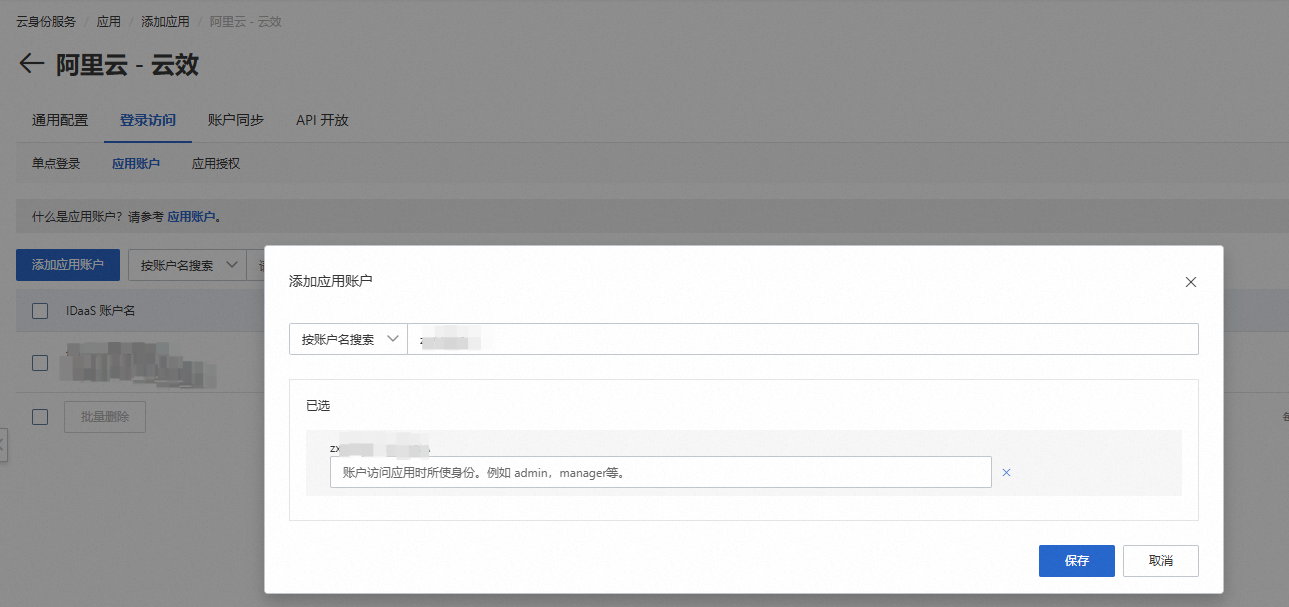Open the 按账户名搜索 dropdown behind the dialog
Image resolution: width=1289 pixels, height=607 pixels.
[x=187, y=265]
